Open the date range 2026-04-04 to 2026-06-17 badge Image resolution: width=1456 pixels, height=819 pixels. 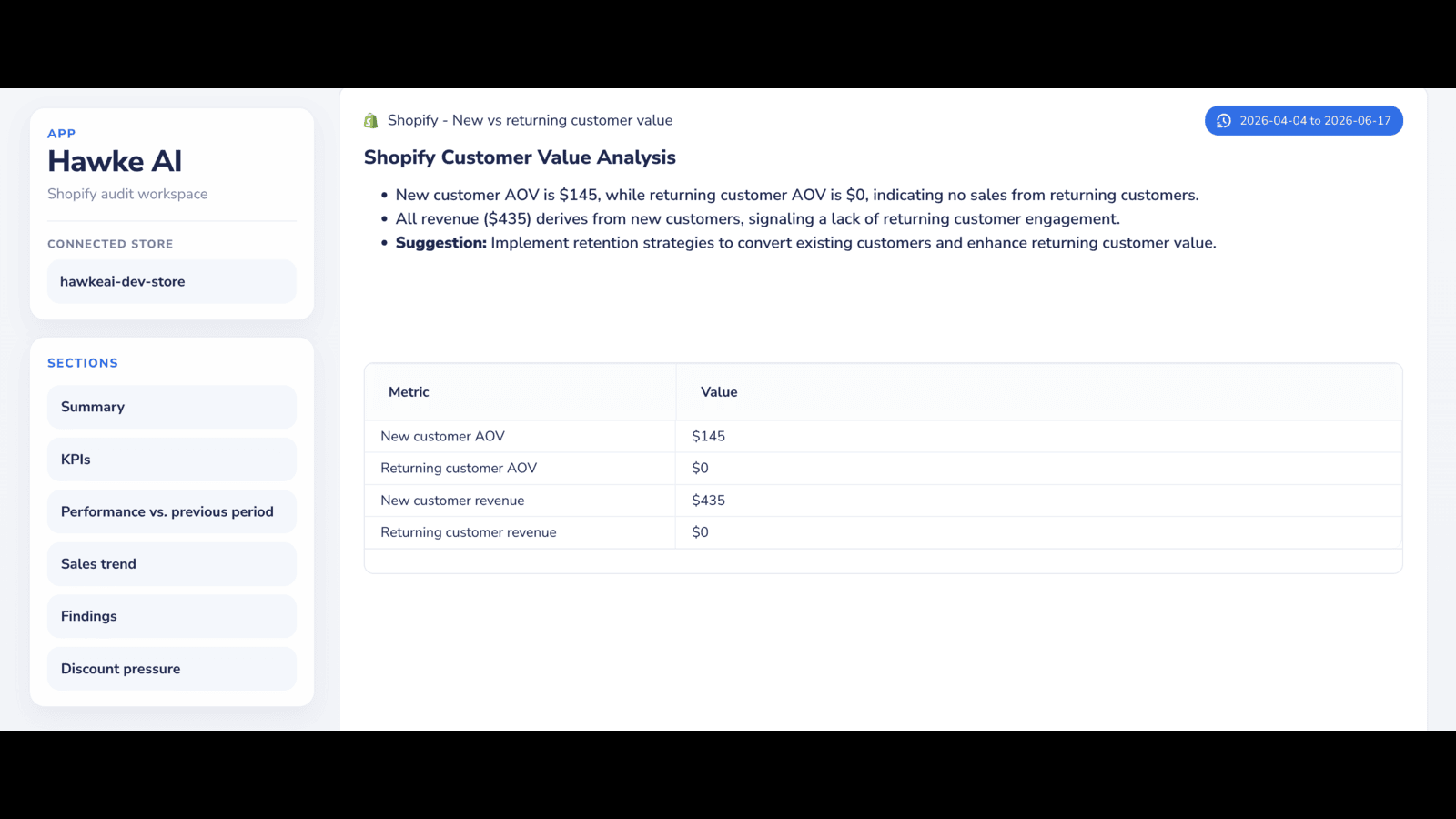click(x=1303, y=121)
